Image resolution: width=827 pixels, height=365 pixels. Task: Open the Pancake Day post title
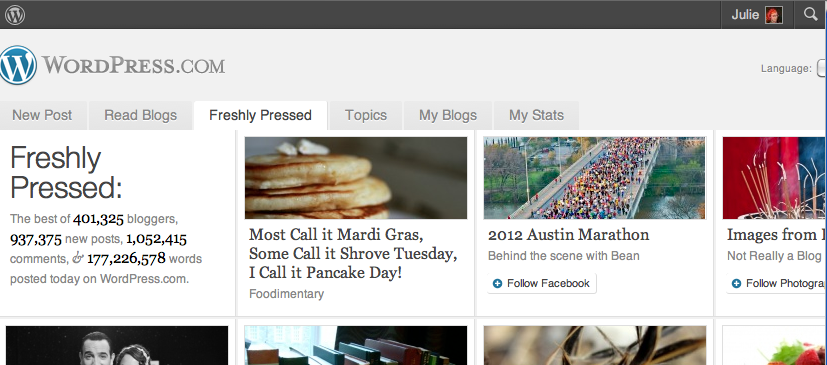(353, 254)
